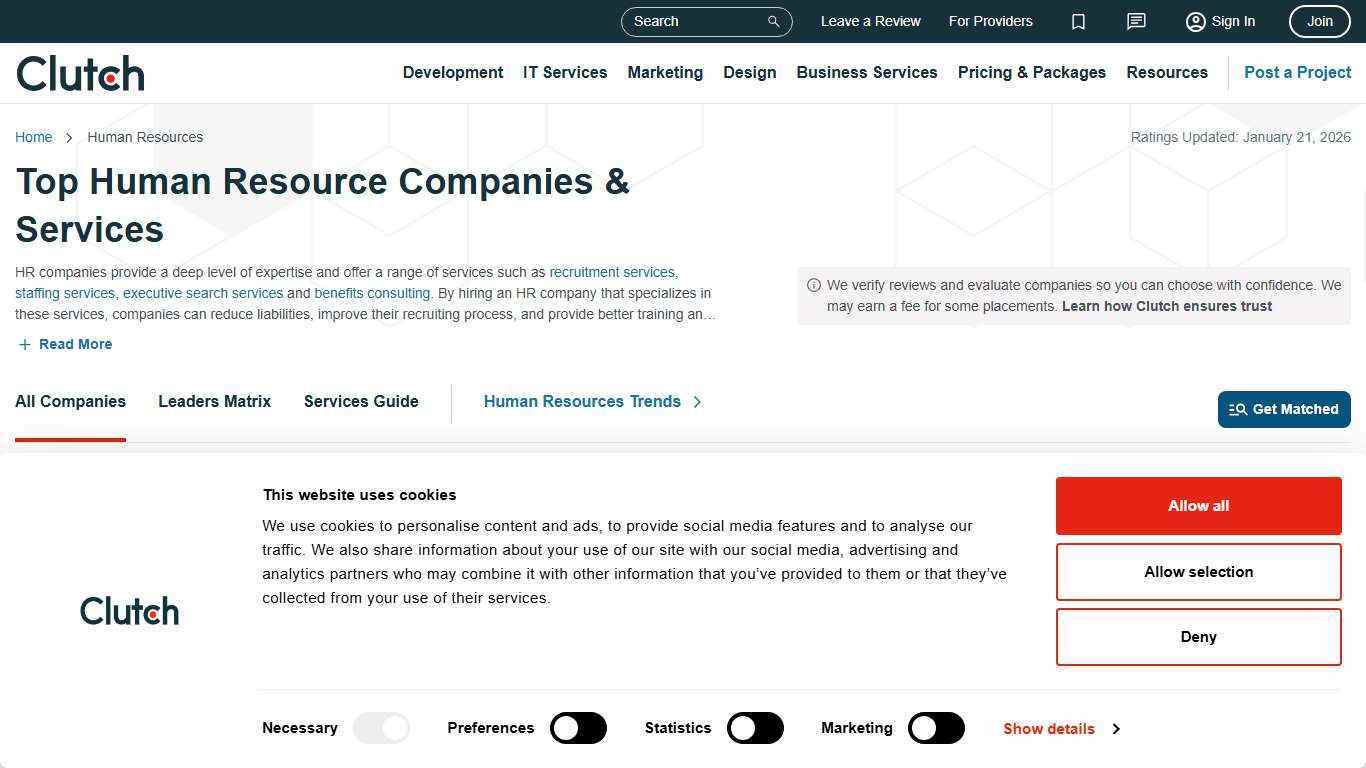Click the Human Resources Trends chevron
This screenshot has height=768, width=1366.
click(x=697, y=401)
